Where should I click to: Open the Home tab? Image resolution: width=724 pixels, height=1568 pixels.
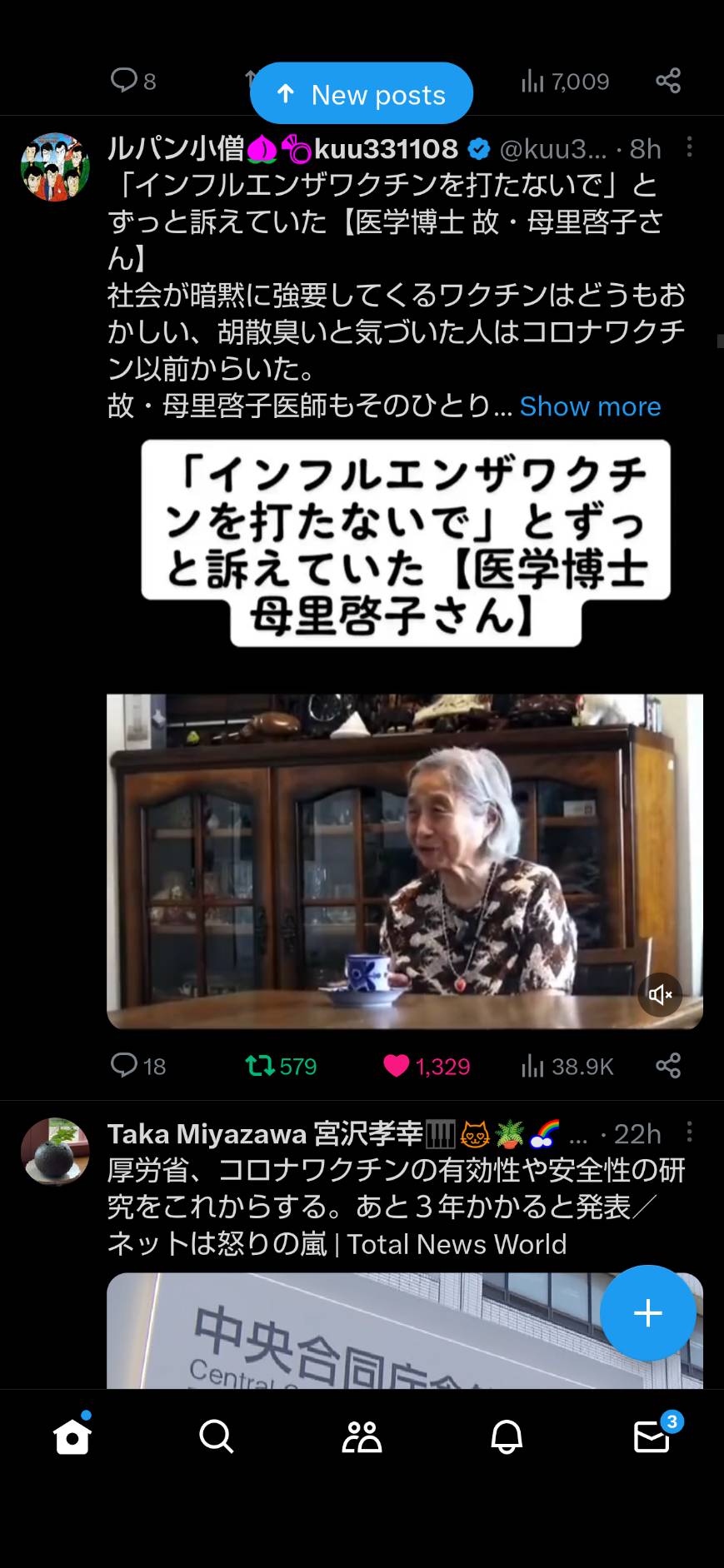[x=72, y=1436]
